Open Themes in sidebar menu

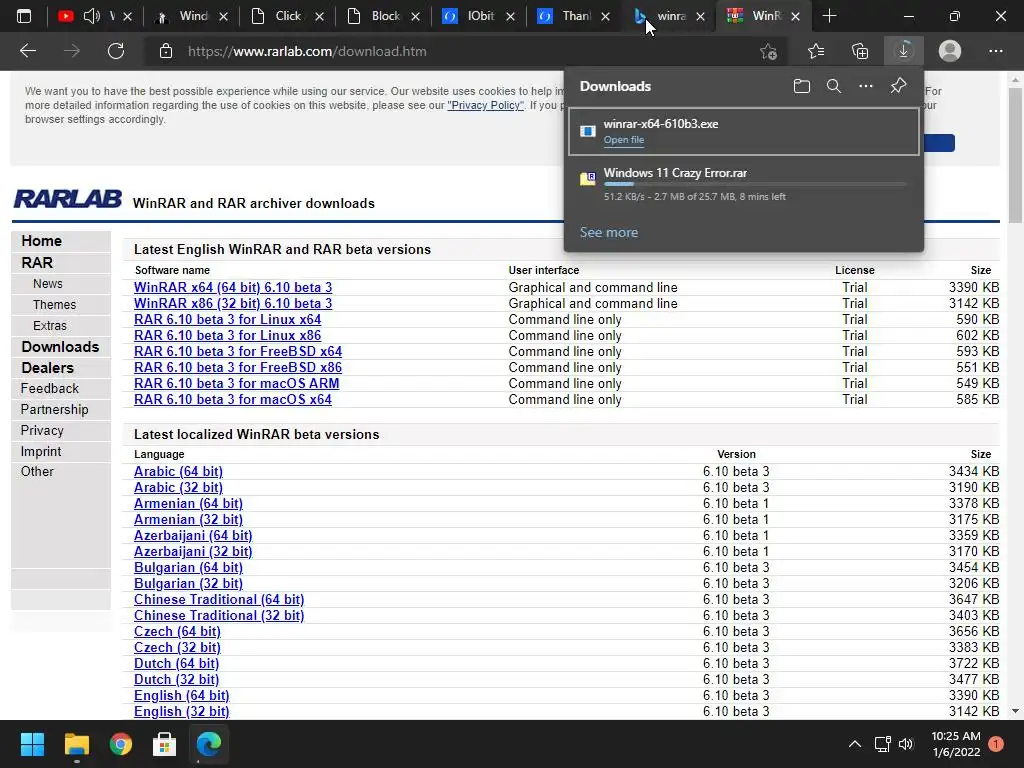coord(54,305)
